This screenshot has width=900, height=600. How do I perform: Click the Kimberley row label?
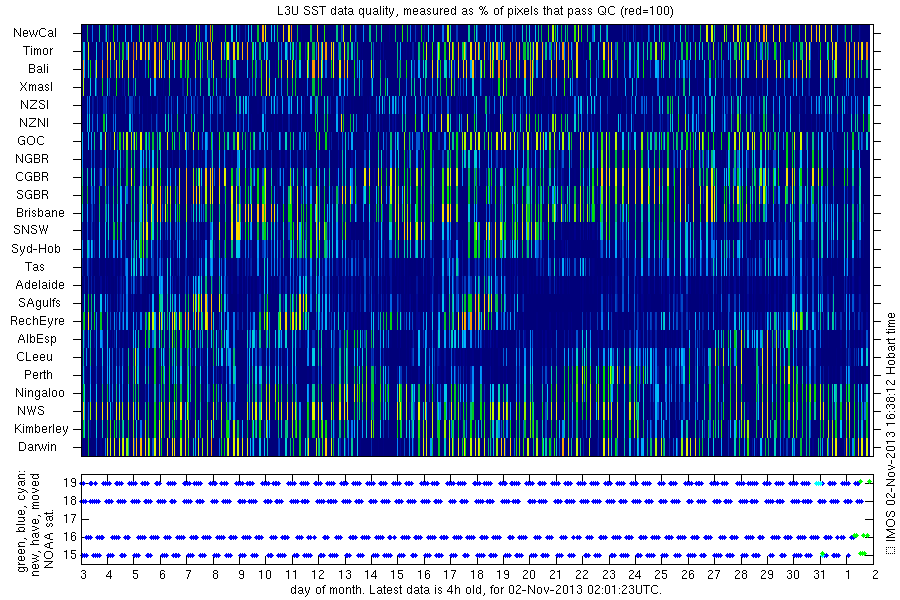[41, 429]
